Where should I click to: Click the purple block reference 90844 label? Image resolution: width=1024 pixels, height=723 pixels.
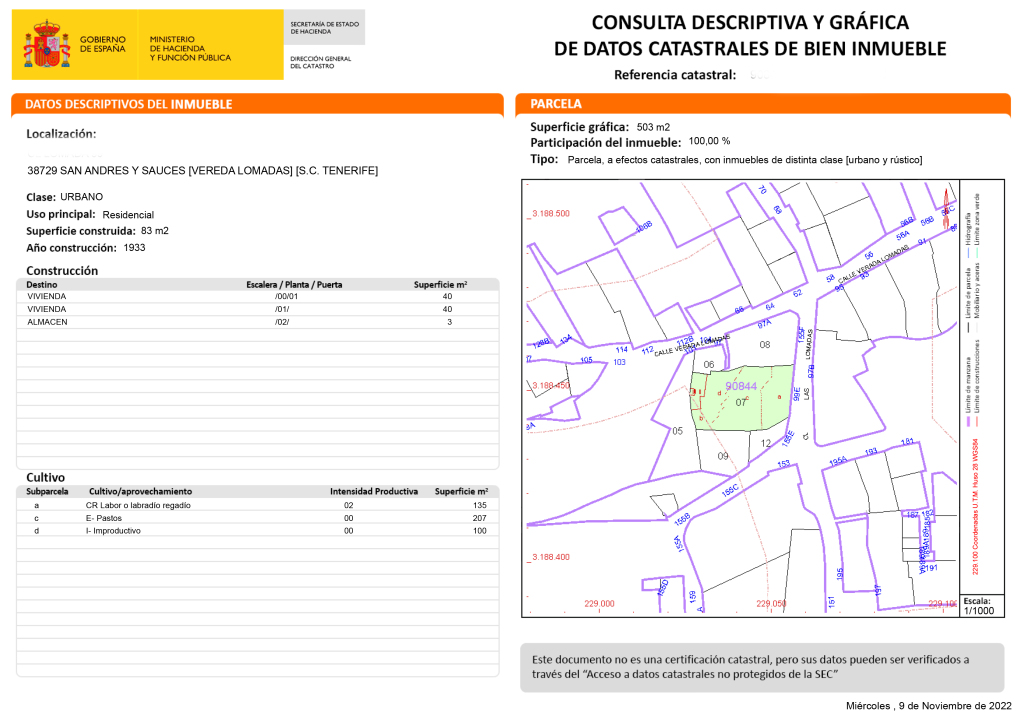click(741, 386)
